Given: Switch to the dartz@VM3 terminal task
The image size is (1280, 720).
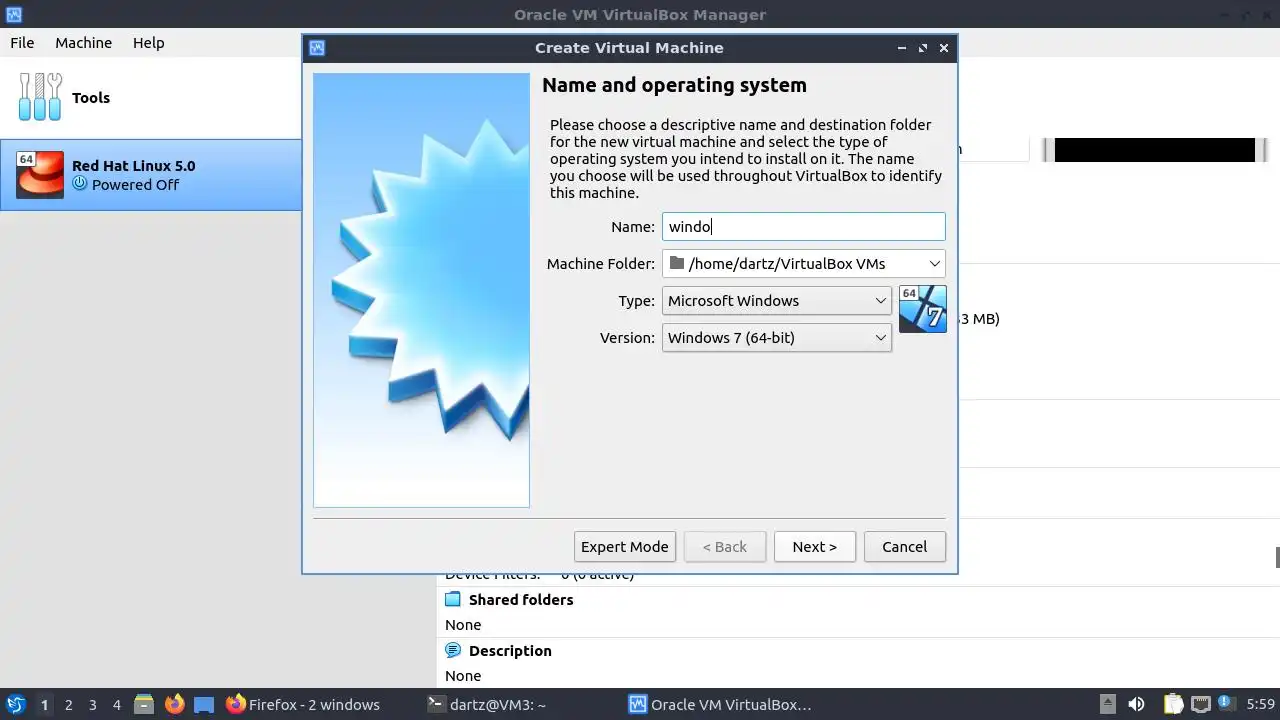Looking at the screenshot, I should [x=487, y=704].
